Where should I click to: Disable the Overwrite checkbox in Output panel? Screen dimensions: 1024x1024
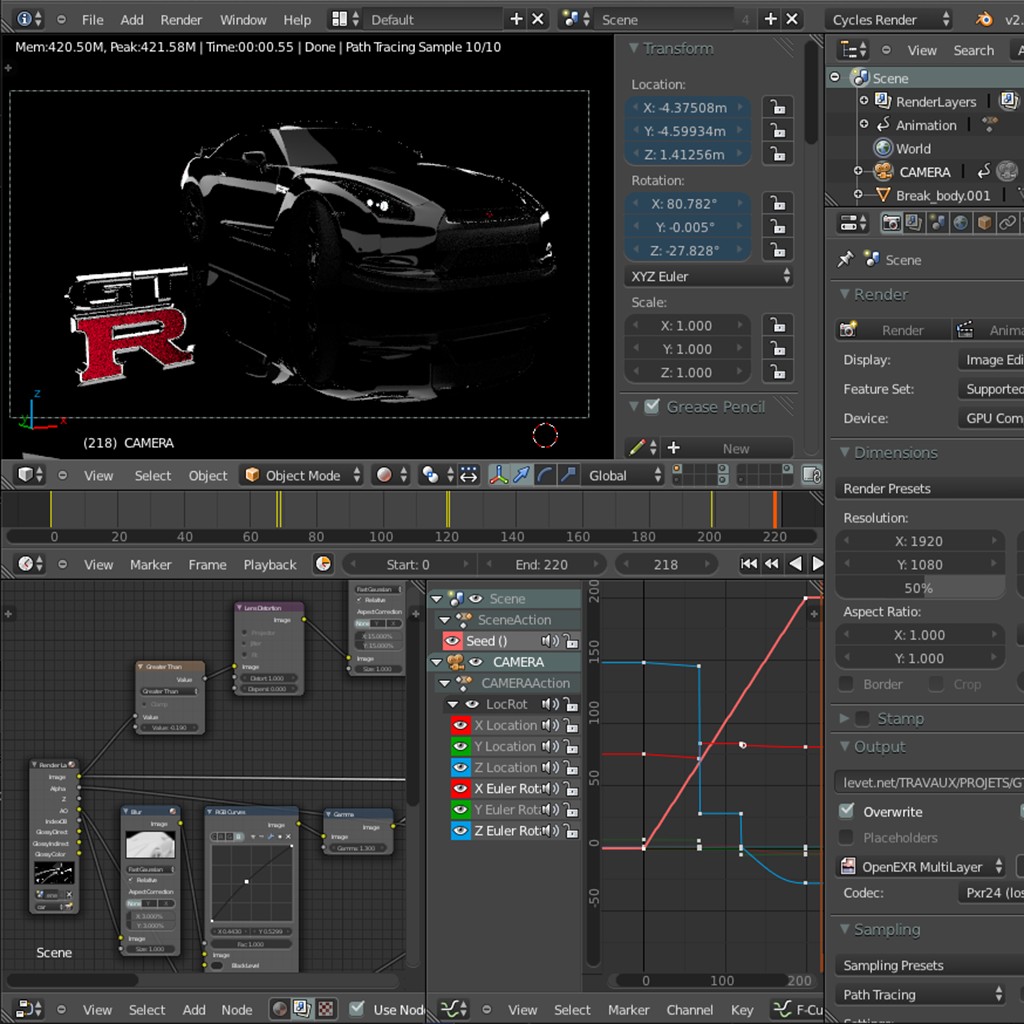coord(845,811)
